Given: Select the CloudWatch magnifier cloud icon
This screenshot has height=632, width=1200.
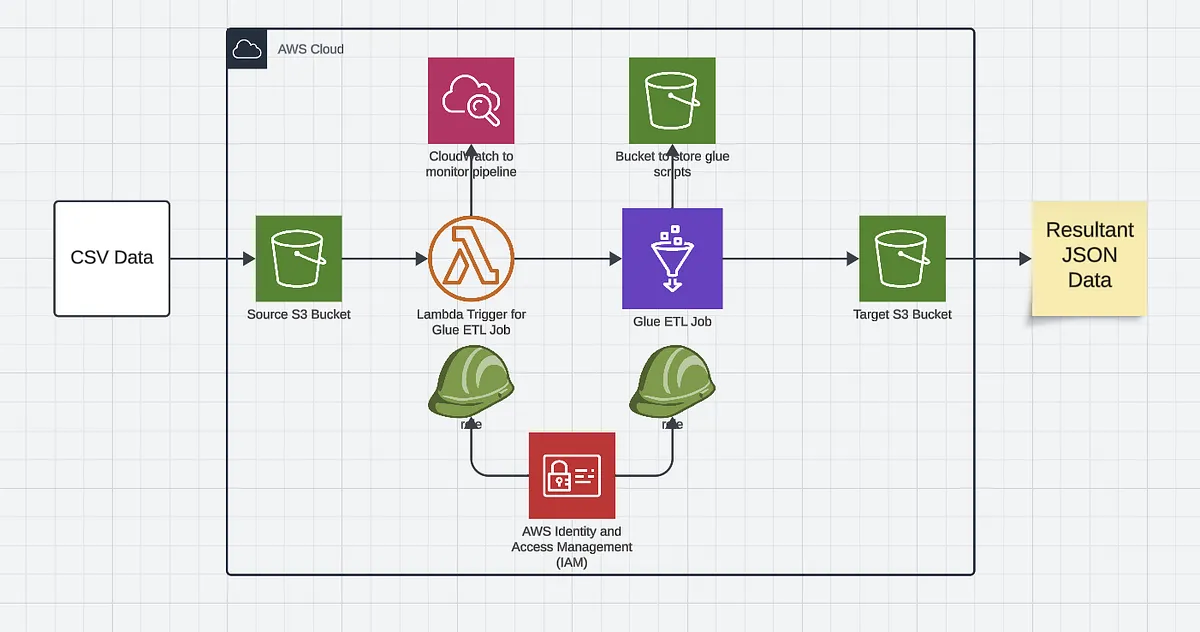Looking at the screenshot, I should pyautogui.click(x=471, y=100).
